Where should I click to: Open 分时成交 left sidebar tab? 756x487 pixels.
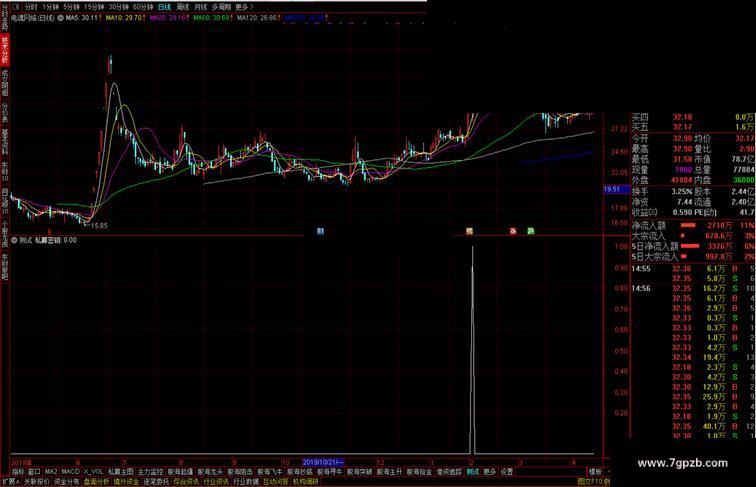tap(5, 18)
